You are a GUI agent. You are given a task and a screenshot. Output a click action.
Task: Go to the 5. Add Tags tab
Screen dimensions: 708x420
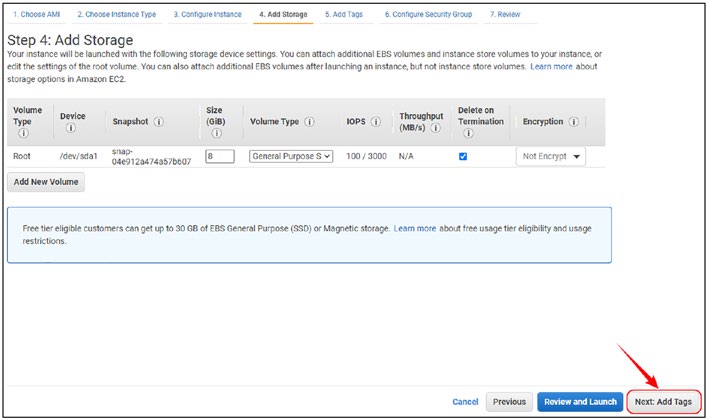click(x=344, y=14)
